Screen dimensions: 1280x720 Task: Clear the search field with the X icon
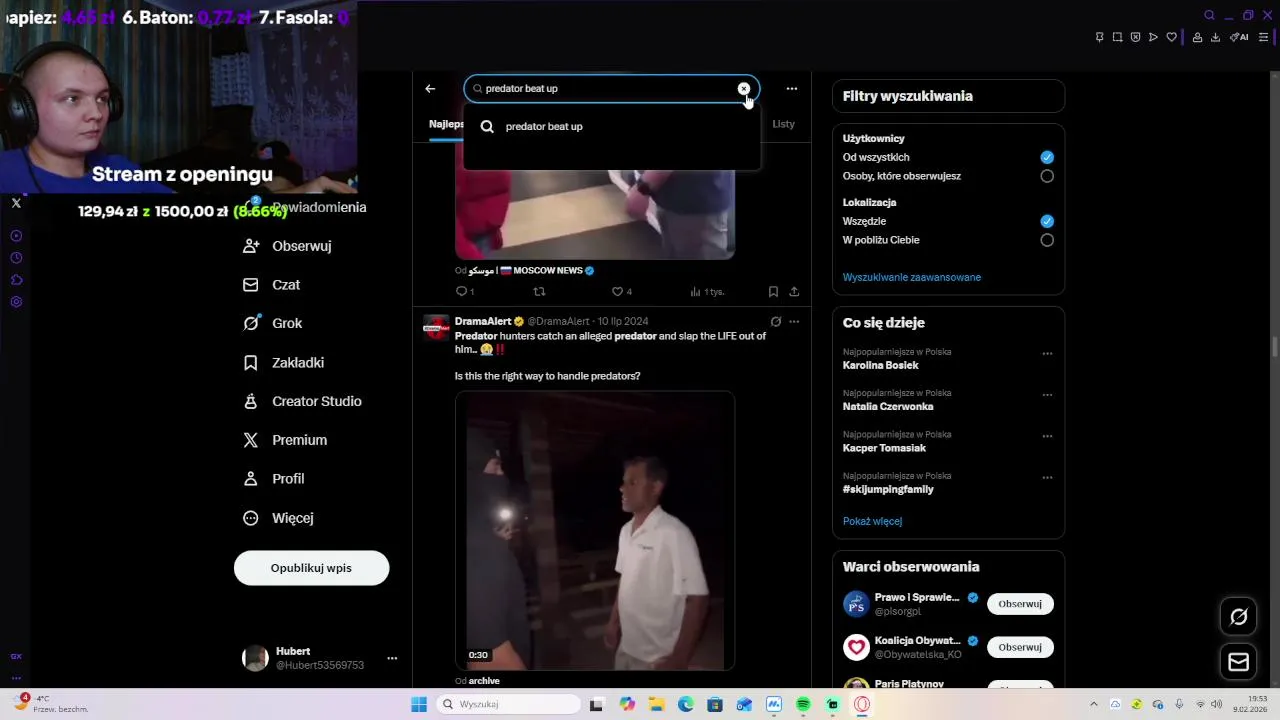pyautogui.click(x=744, y=89)
